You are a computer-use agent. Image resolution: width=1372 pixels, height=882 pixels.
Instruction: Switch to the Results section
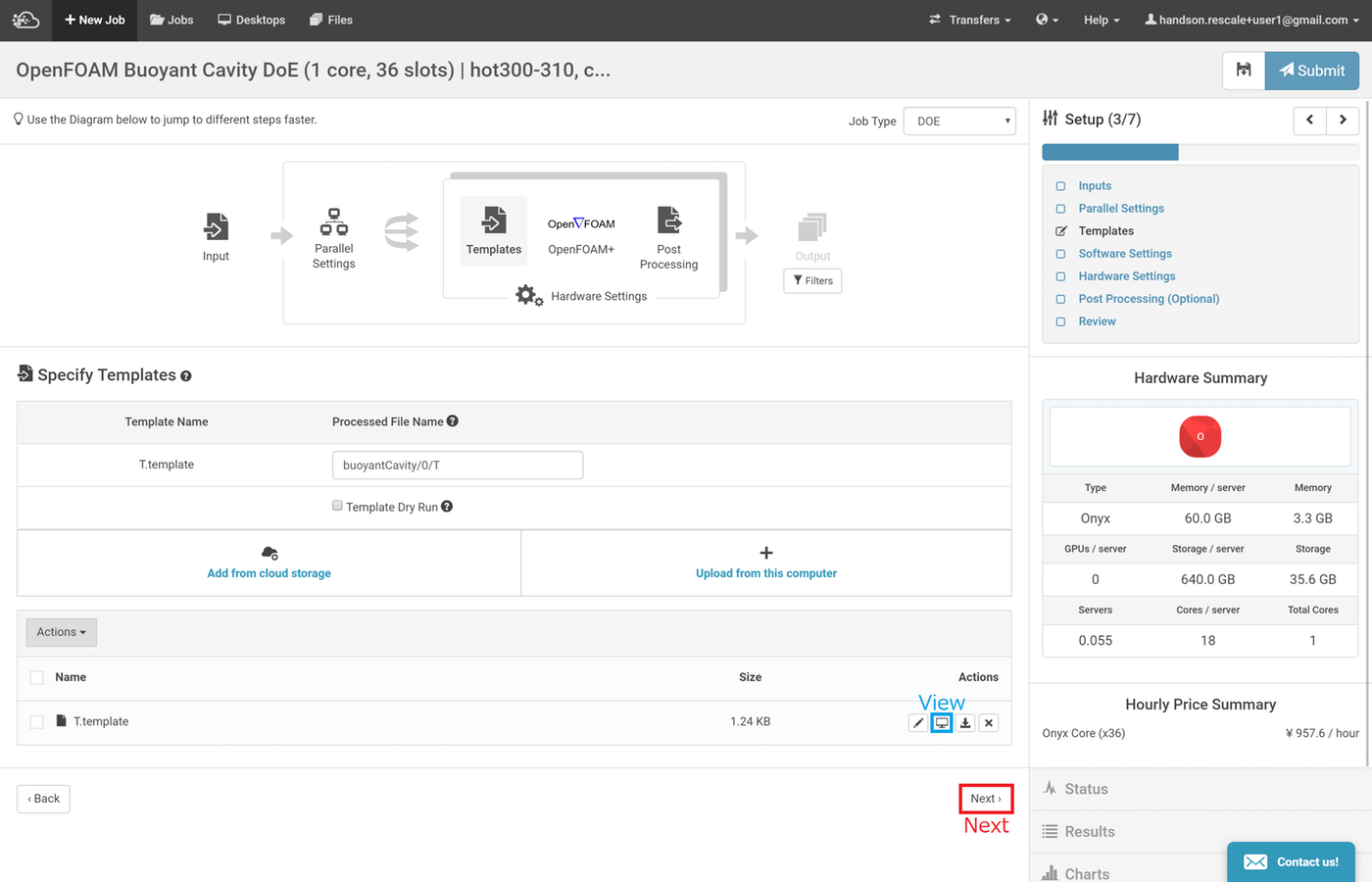click(1200, 832)
